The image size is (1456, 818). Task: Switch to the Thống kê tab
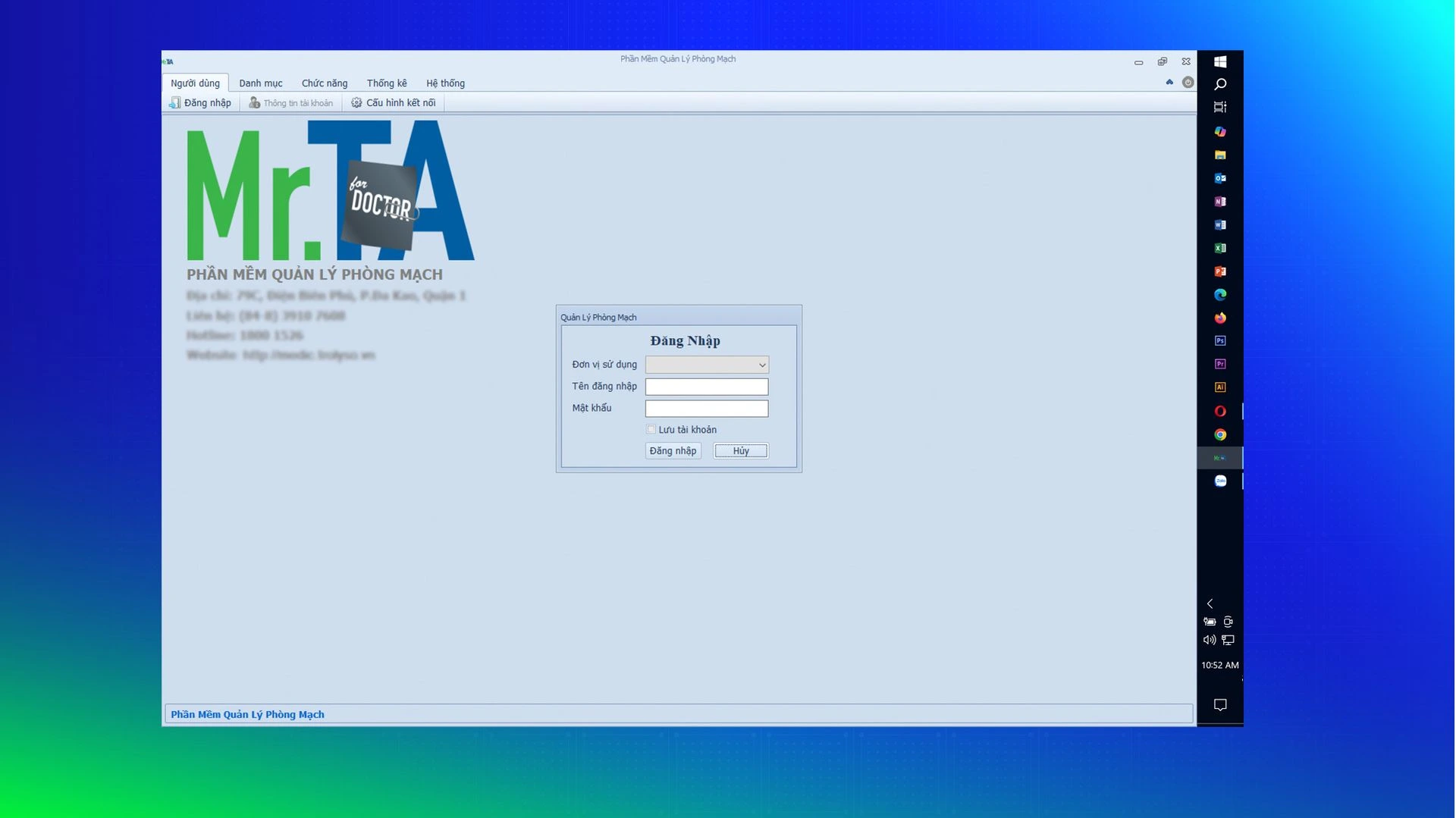click(x=386, y=83)
